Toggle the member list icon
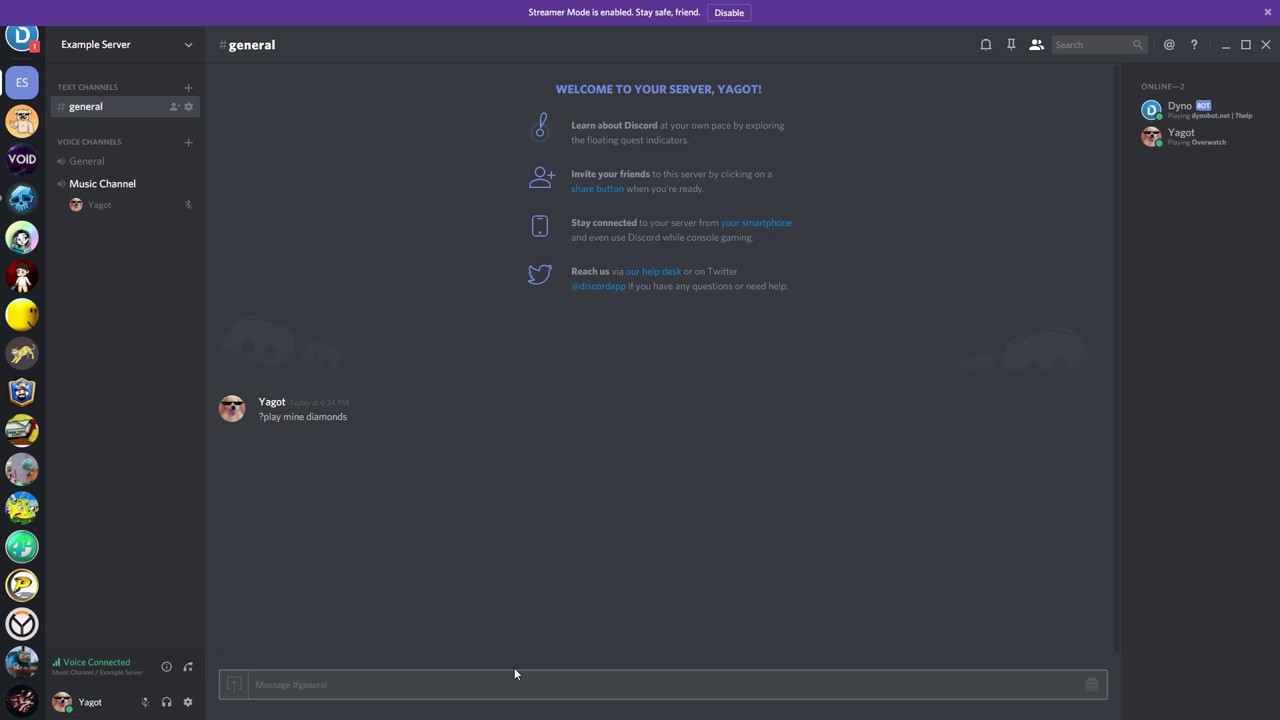Screen dimensions: 1280x720 pyautogui.click(x=1036, y=45)
